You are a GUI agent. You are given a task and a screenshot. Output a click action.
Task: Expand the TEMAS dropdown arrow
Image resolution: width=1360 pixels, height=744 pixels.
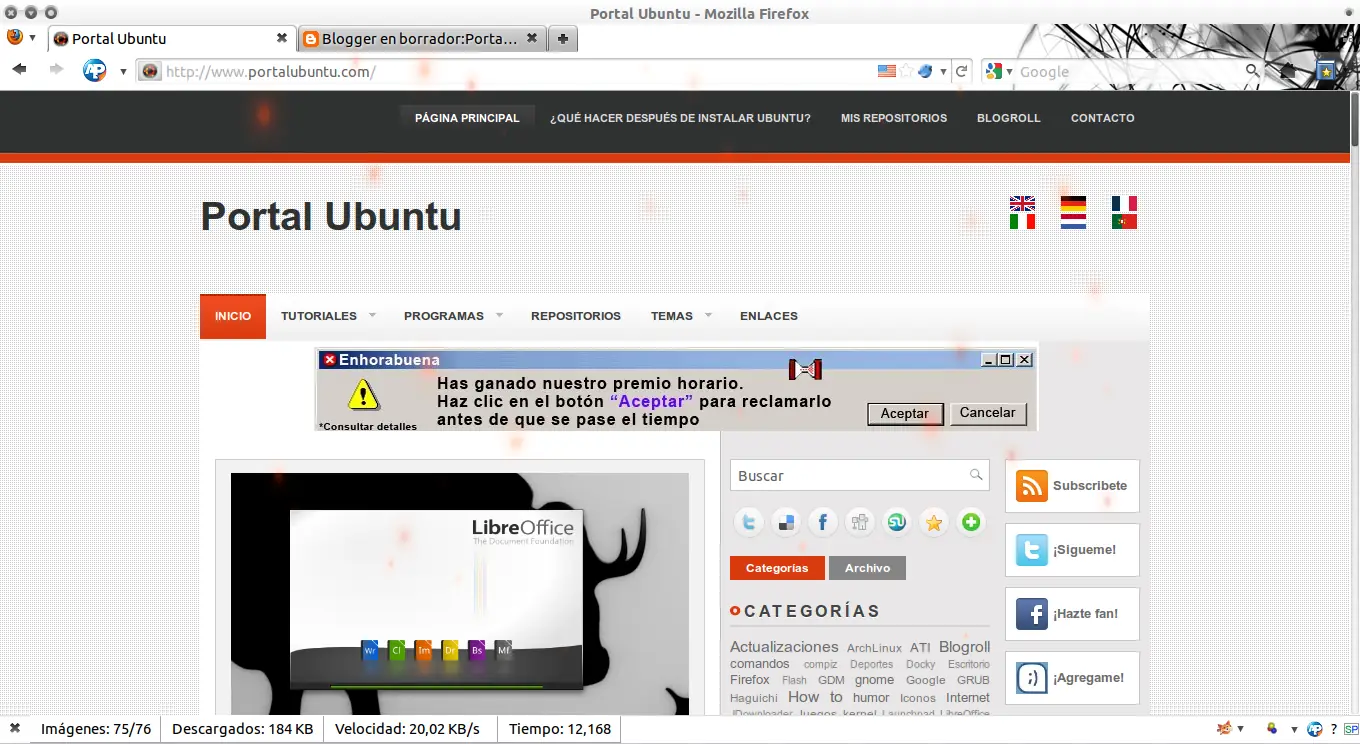point(710,316)
